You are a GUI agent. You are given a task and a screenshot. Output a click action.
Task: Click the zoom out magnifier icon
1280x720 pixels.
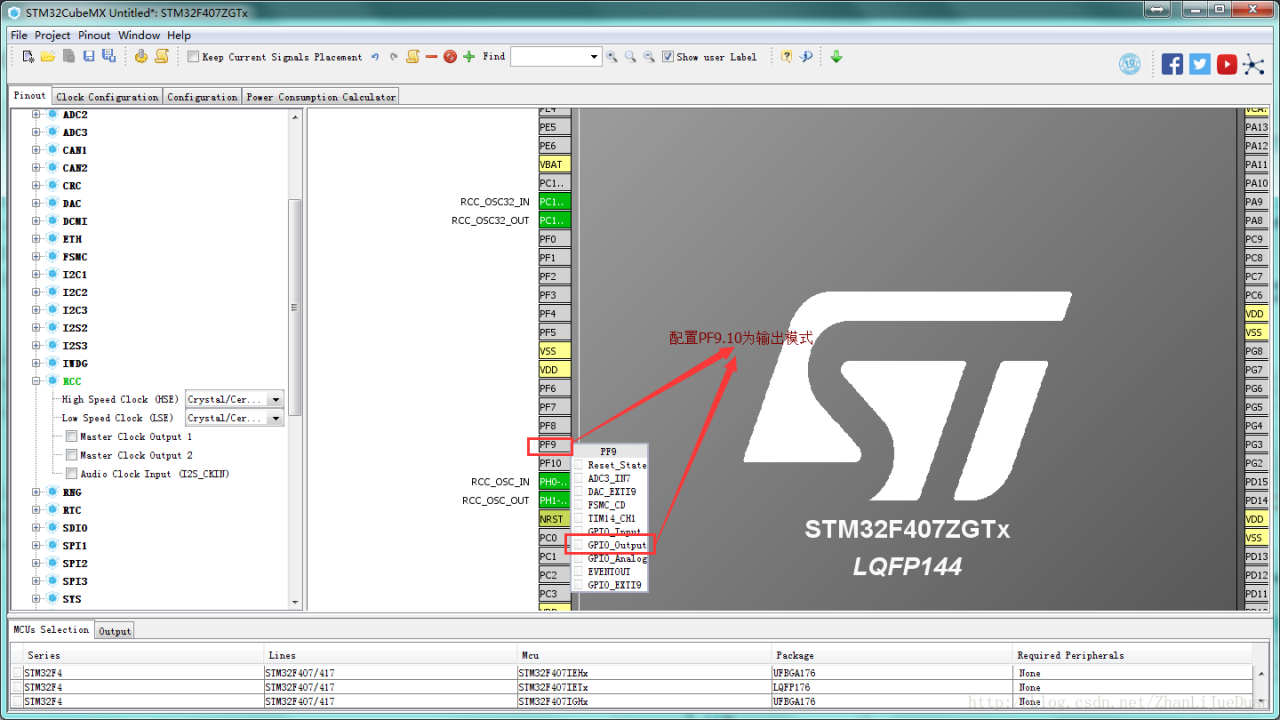[x=649, y=57]
